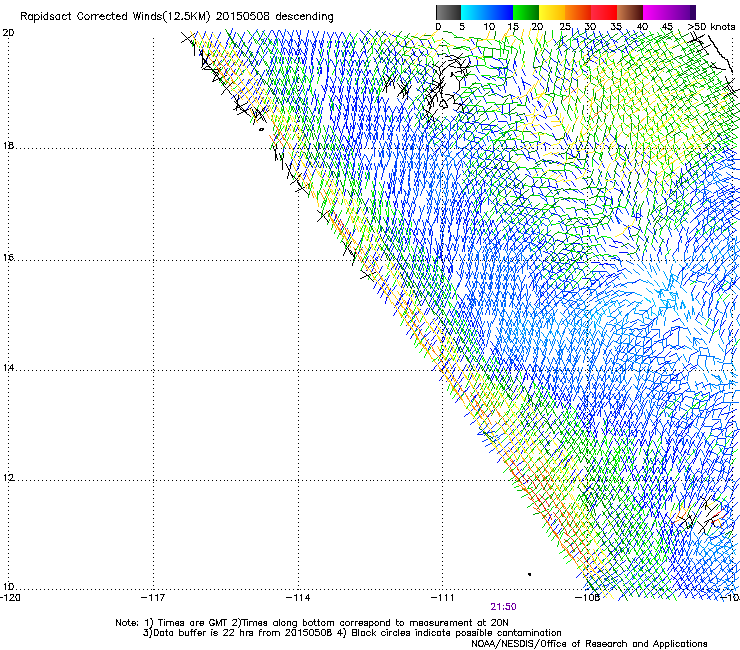The image size is (740, 650).
Task: Click the gray 0-5 knots legend swatch
Action: (x=448, y=13)
